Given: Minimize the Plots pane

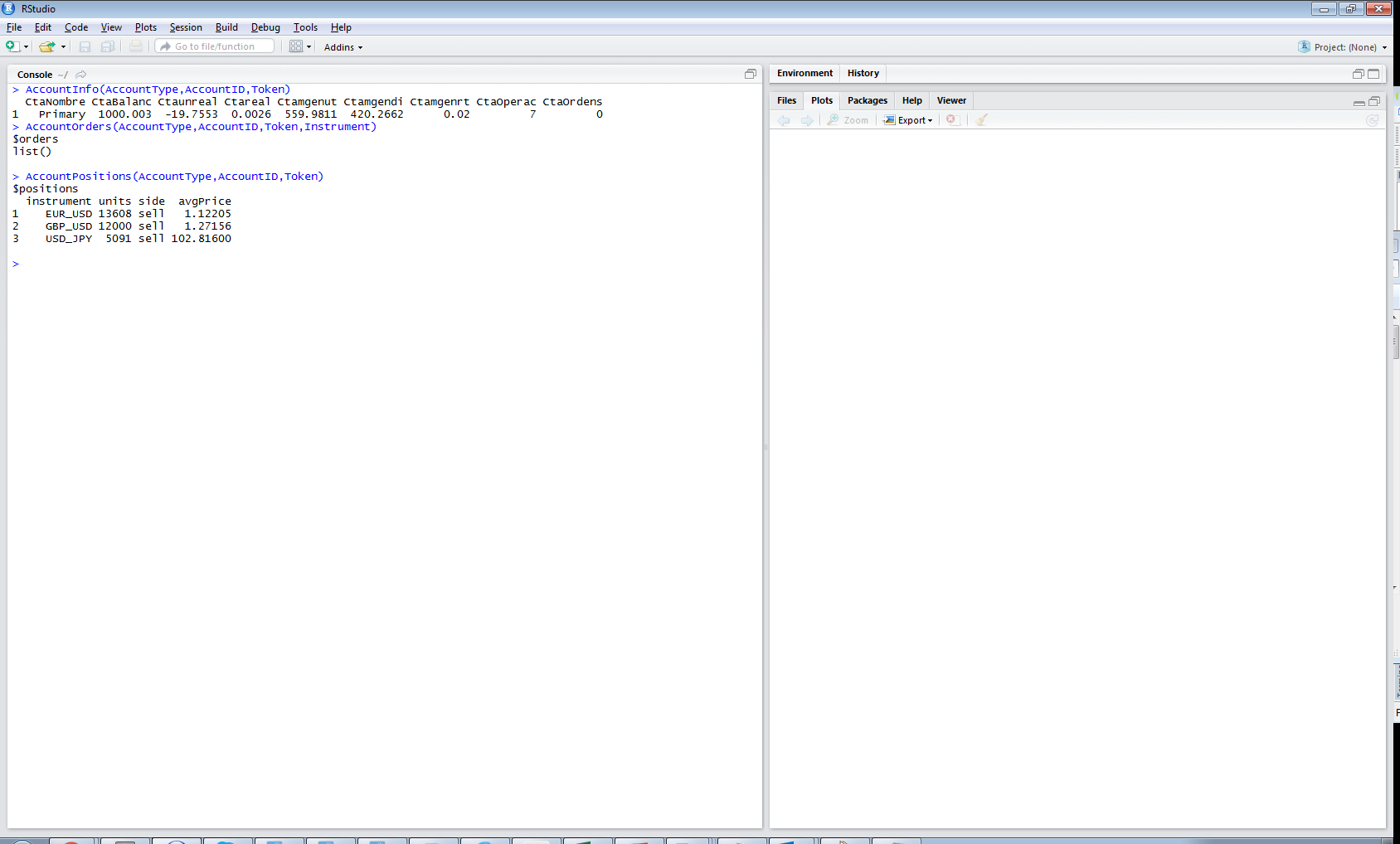Looking at the screenshot, I should pos(1359,101).
